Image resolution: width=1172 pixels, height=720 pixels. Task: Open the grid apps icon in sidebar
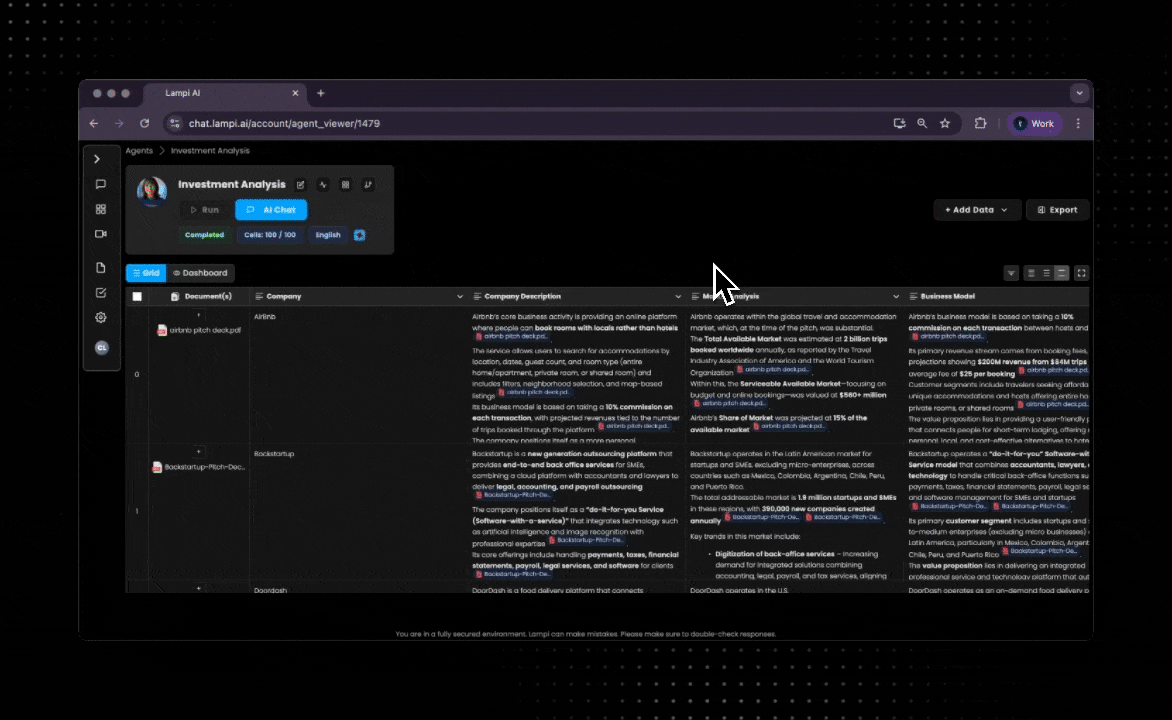click(101, 209)
